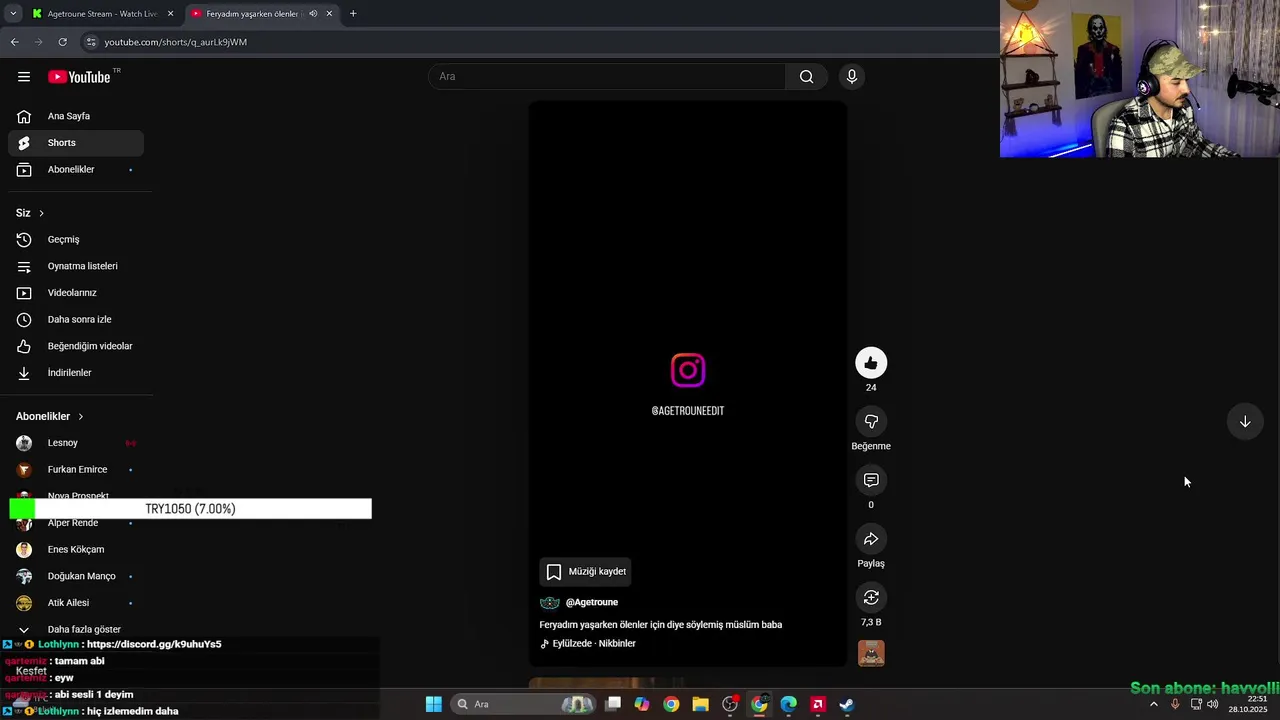Mute the YouTube tab via speaker icon
This screenshot has height=720, width=1280.
[313, 14]
